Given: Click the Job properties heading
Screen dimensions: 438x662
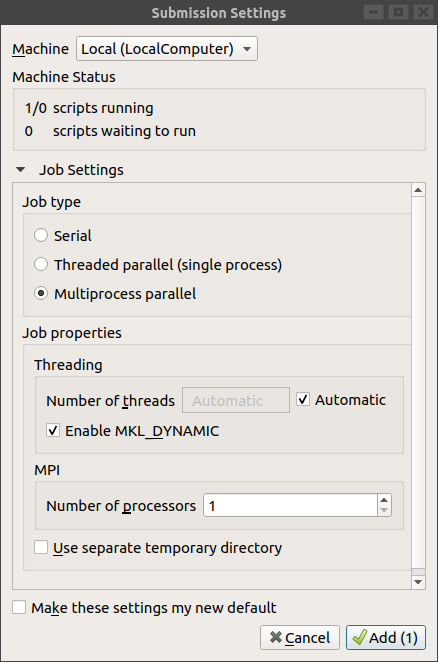Looking at the screenshot, I should pyautogui.click(x=72, y=333).
